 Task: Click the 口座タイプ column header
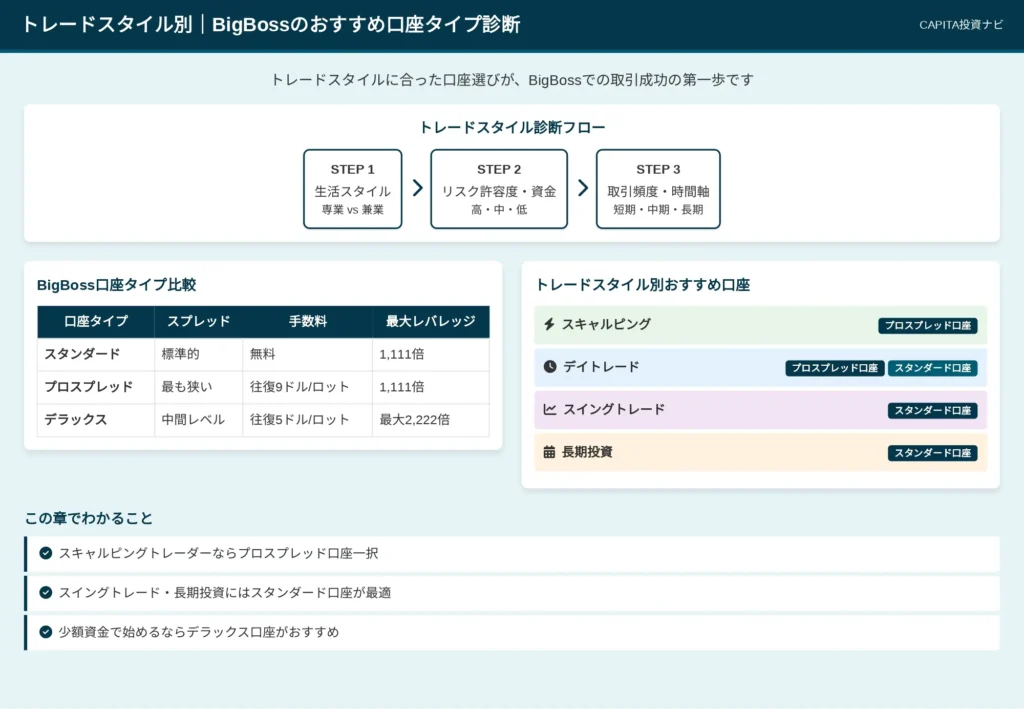[x=96, y=321]
